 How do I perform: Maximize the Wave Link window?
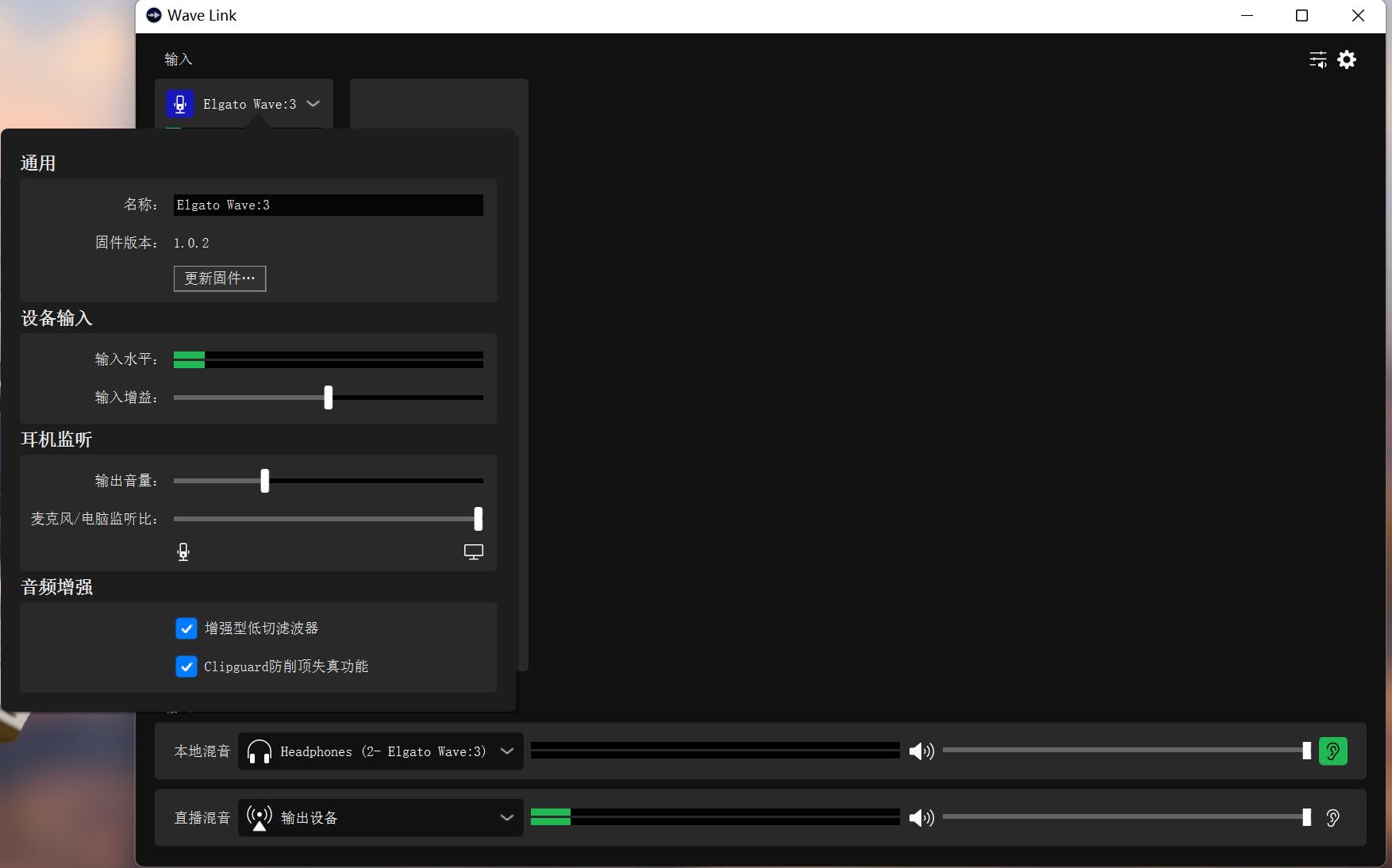[x=1302, y=16]
